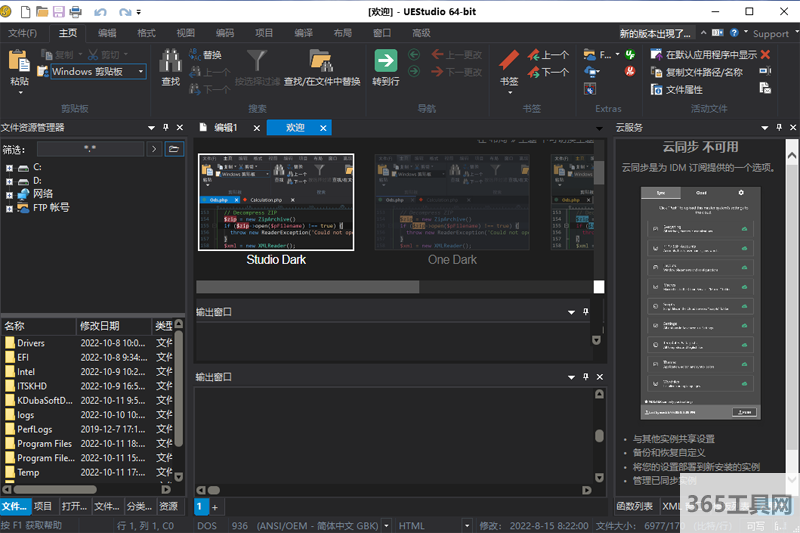The width and height of the screenshot is (800, 533).
Task: Click the Go to Line (转到行) icon
Action: pyautogui.click(x=386, y=62)
